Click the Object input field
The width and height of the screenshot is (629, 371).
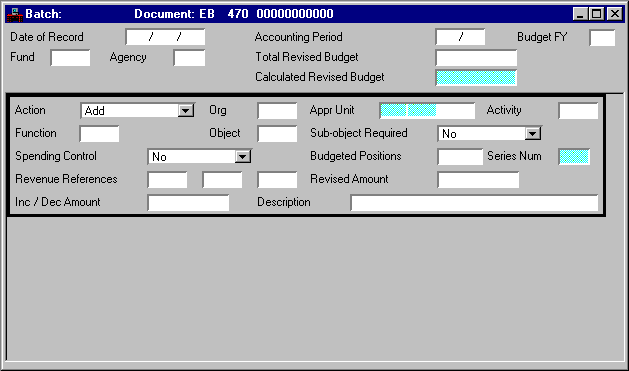(x=277, y=134)
